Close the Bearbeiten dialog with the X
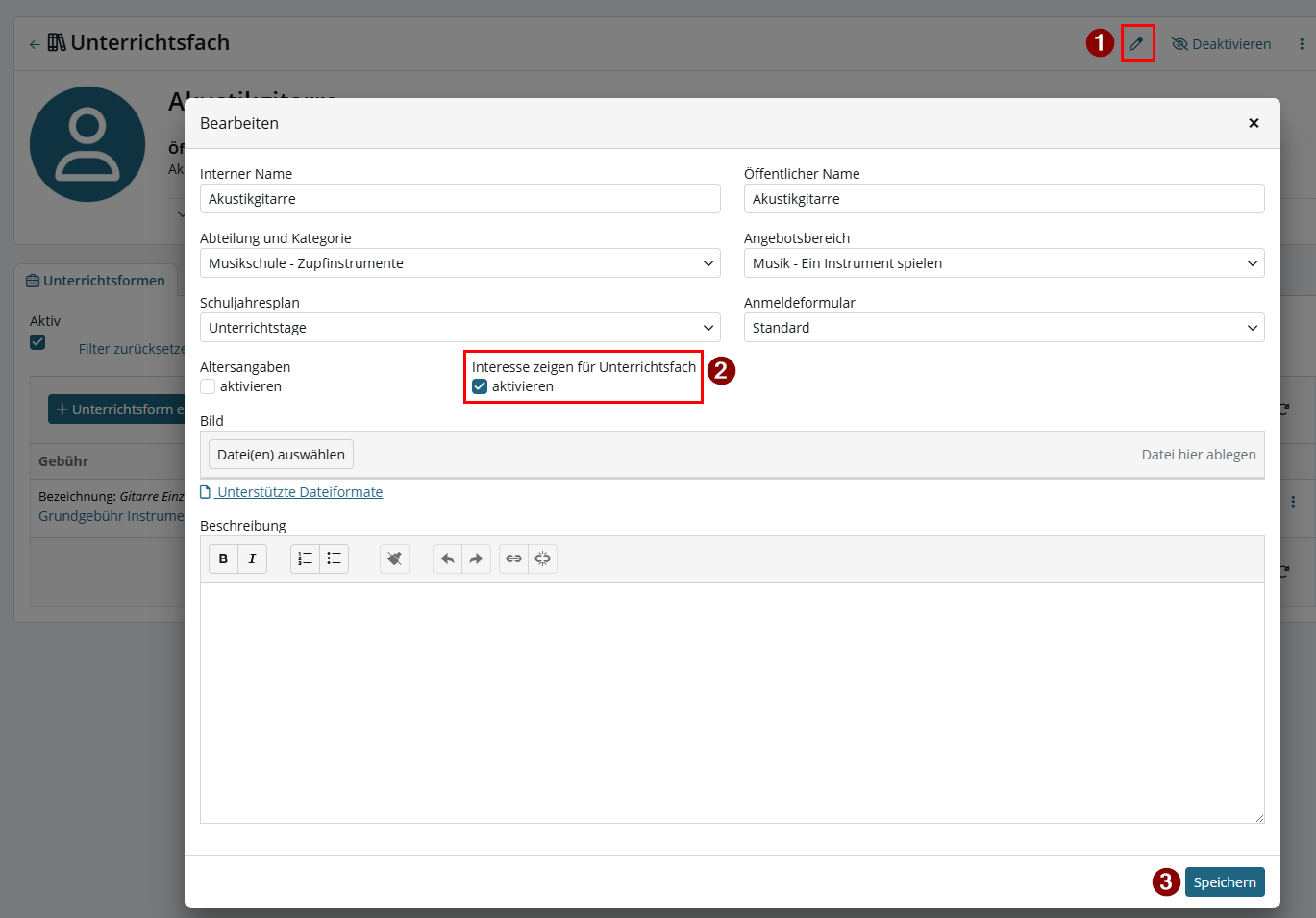This screenshot has height=918, width=1316. click(x=1254, y=123)
